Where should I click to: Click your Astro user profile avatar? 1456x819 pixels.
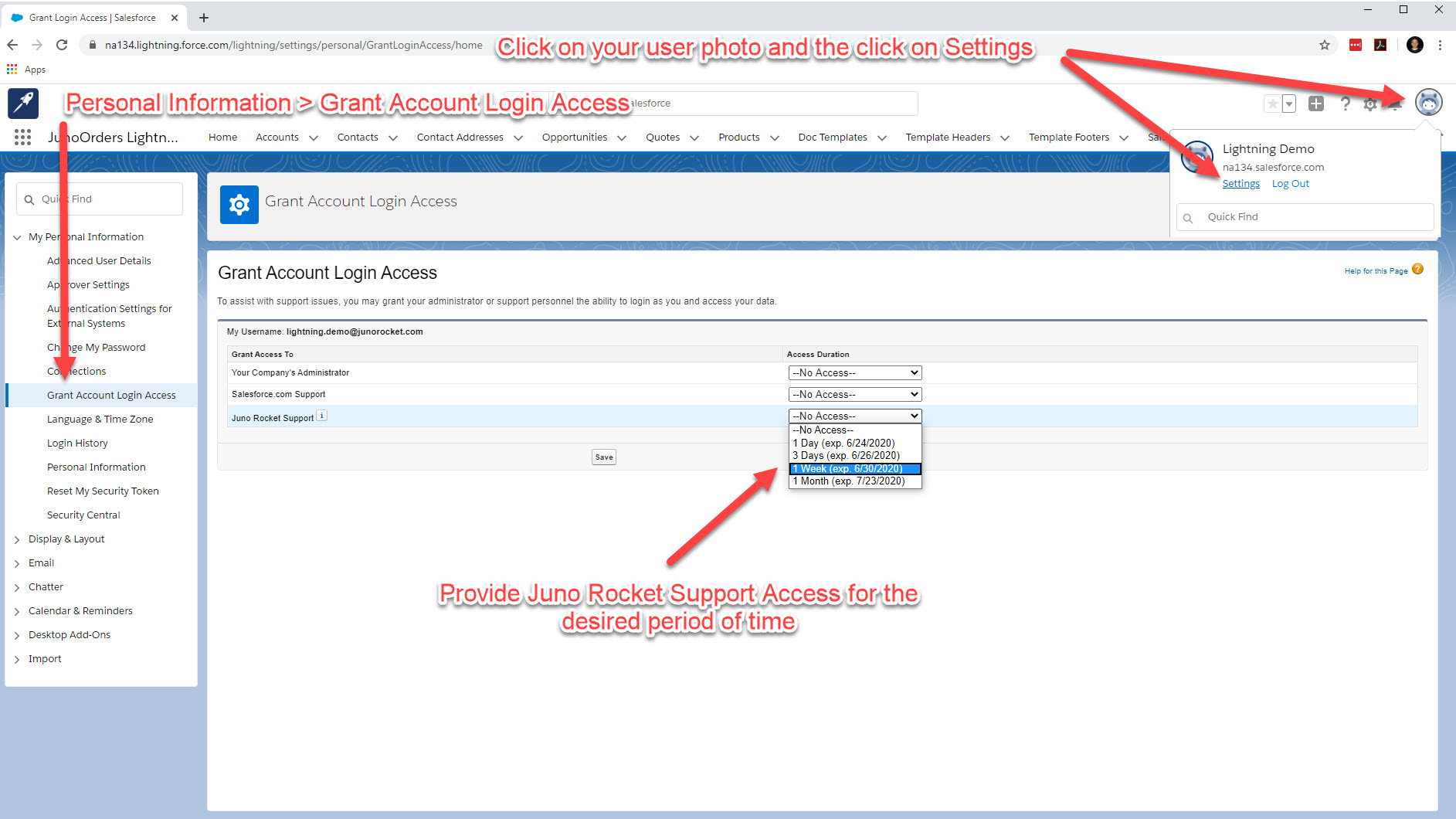click(x=1429, y=102)
